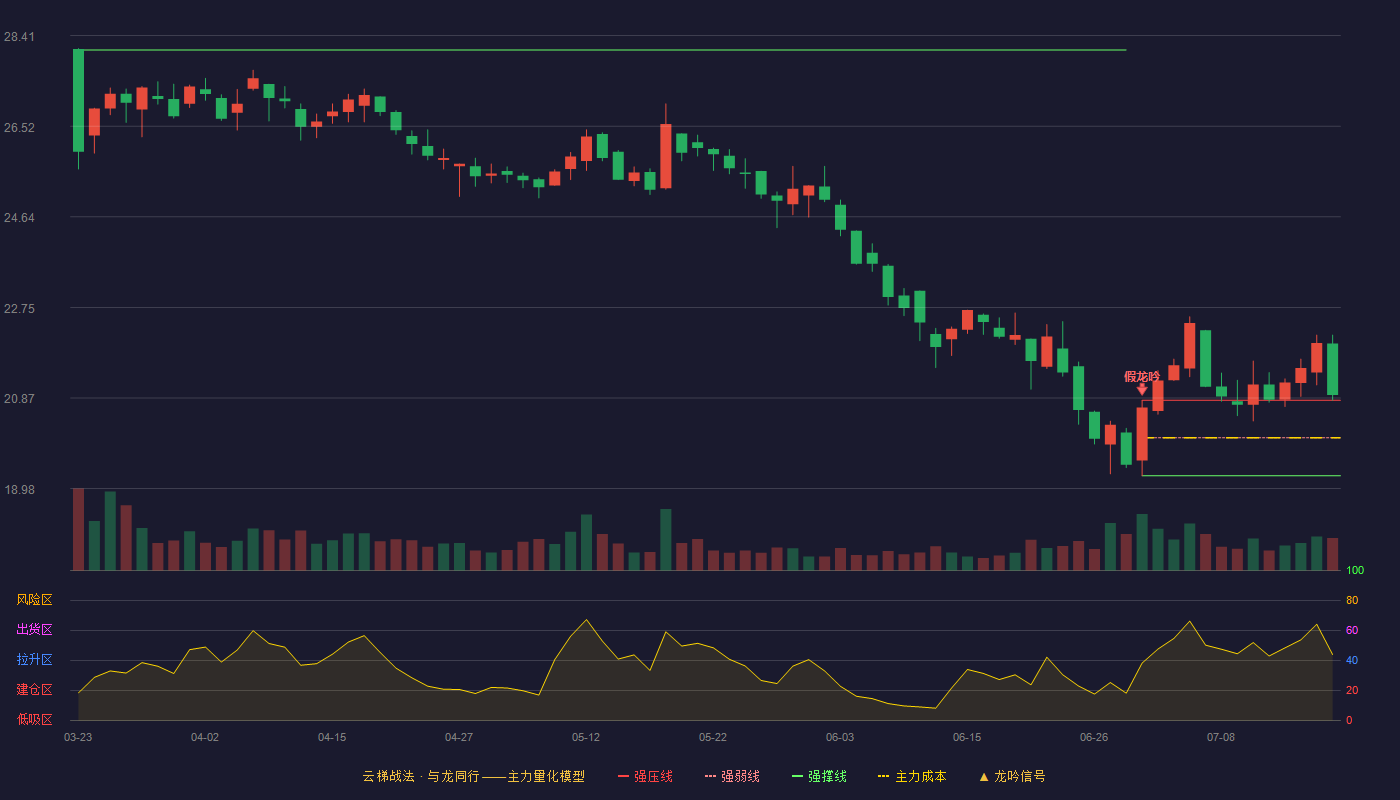
Task: Toggle the 强压线 legend entry
Action: [645, 776]
